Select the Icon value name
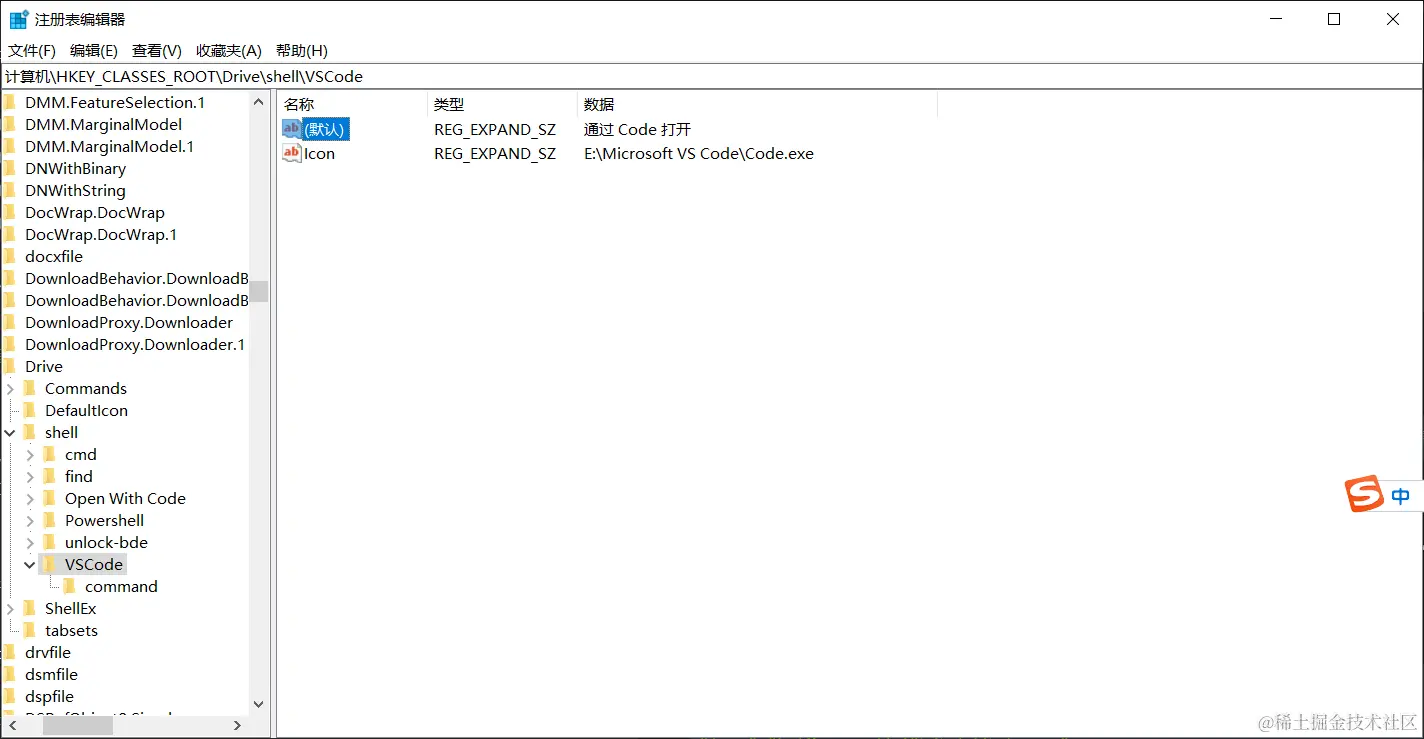This screenshot has height=739, width=1424. point(319,154)
